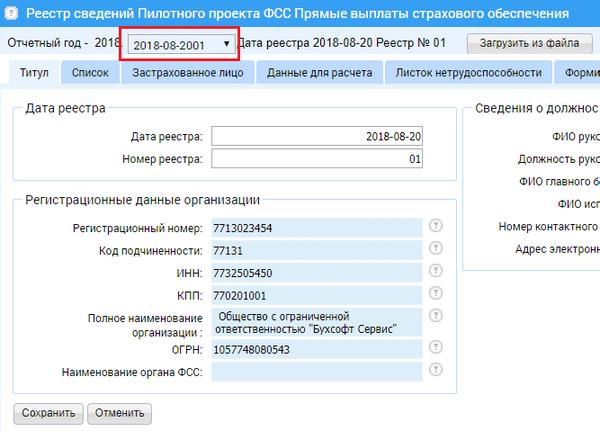
Task: Click the Сохранить button
Action: point(47,412)
